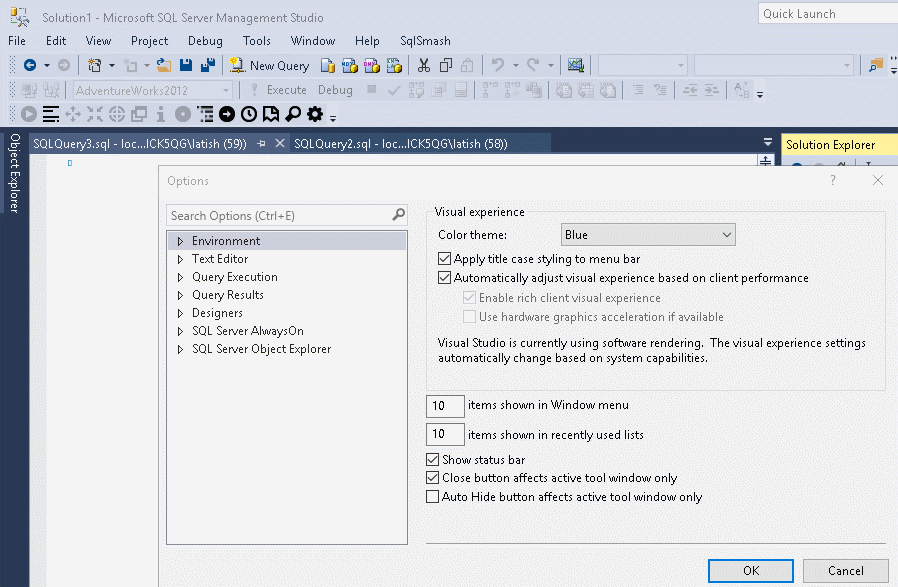Expand the Query Results tree node
The width and height of the screenshot is (898, 587).
click(180, 296)
